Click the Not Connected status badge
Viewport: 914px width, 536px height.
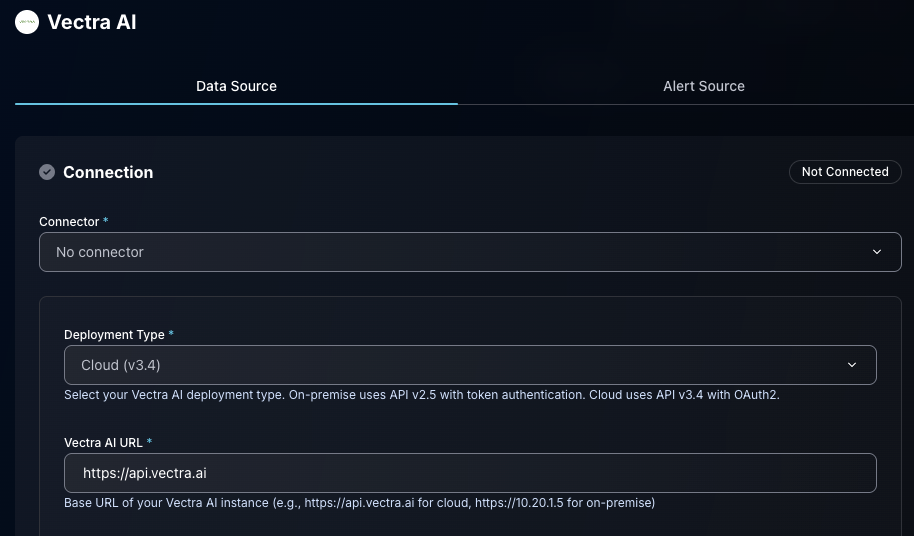click(844, 172)
